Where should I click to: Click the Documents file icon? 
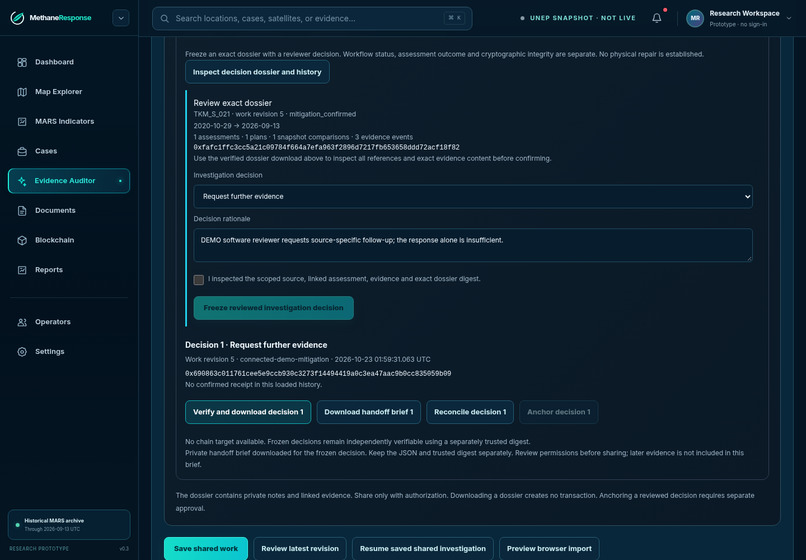click(22, 211)
